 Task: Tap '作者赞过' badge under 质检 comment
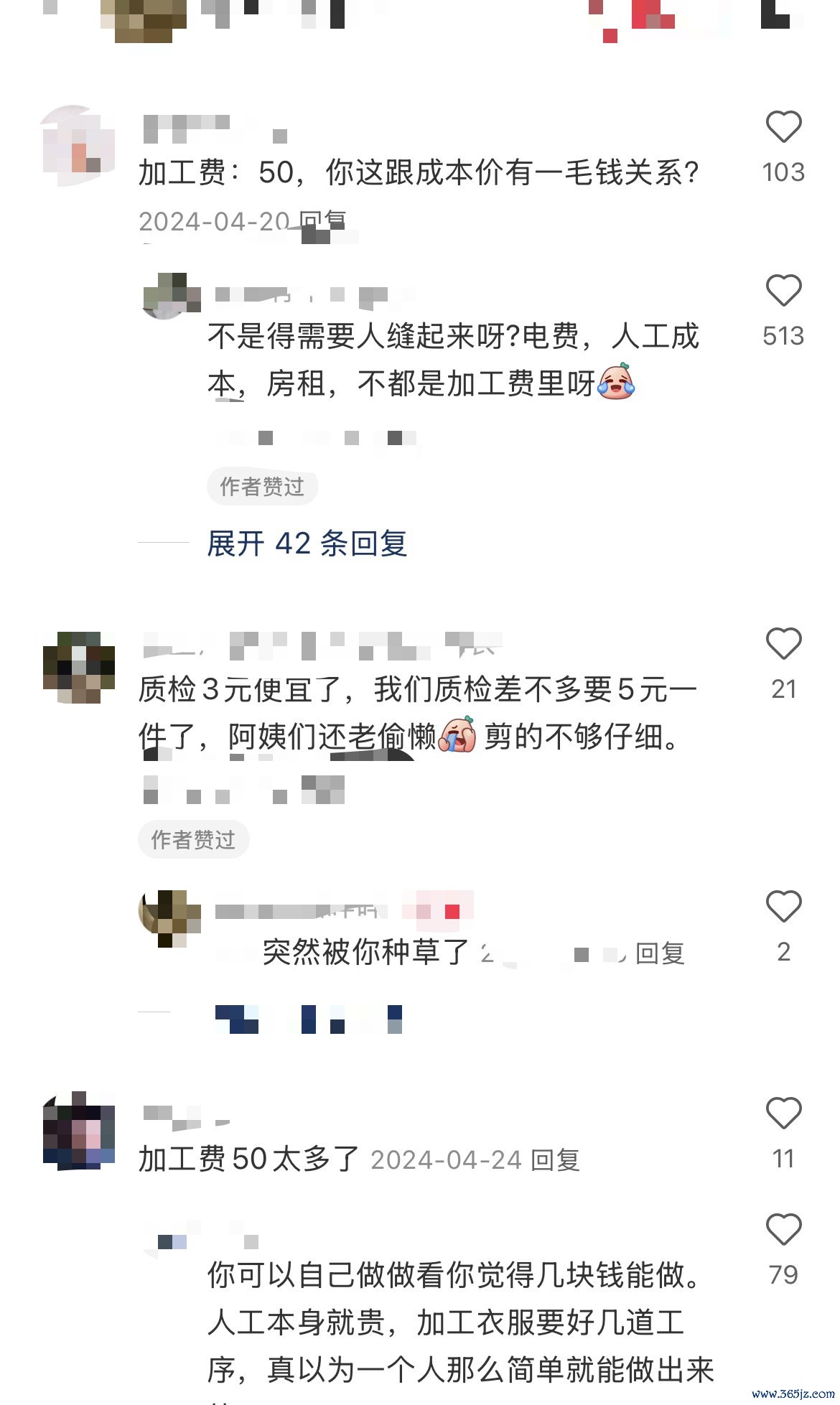[193, 839]
